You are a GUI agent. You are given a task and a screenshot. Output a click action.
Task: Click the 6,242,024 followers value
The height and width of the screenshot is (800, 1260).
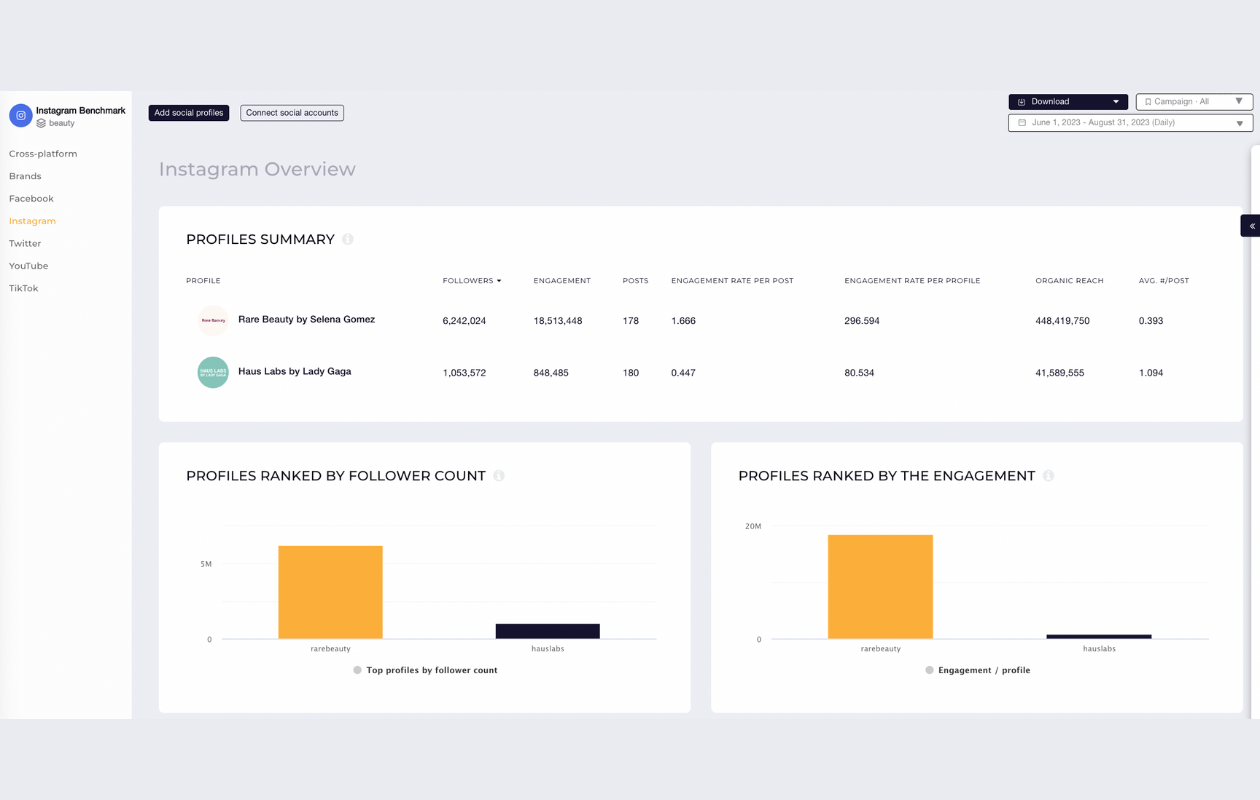pyautogui.click(x=464, y=321)
